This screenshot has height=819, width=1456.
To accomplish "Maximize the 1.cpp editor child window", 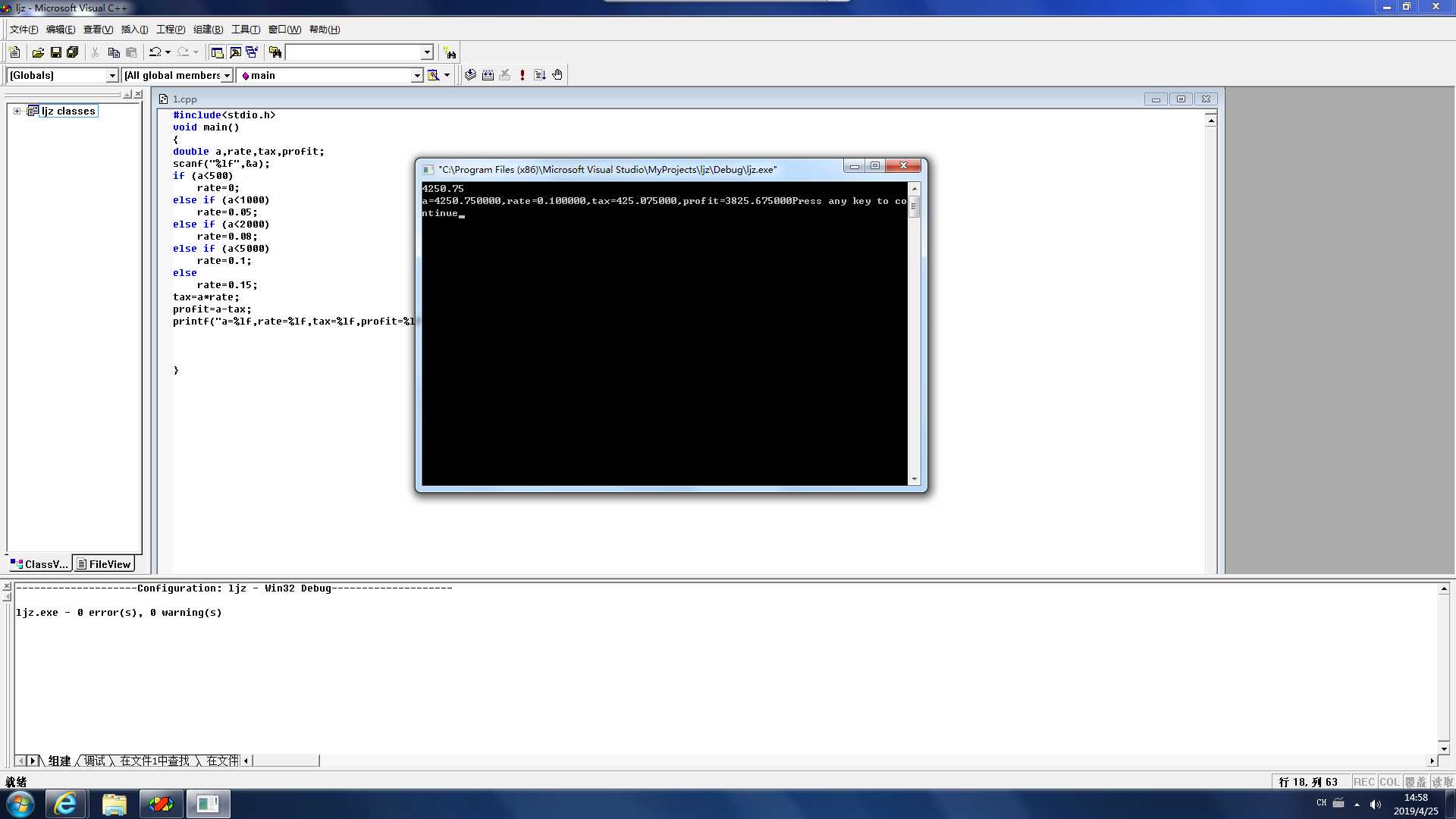I will coord(1181,99).
